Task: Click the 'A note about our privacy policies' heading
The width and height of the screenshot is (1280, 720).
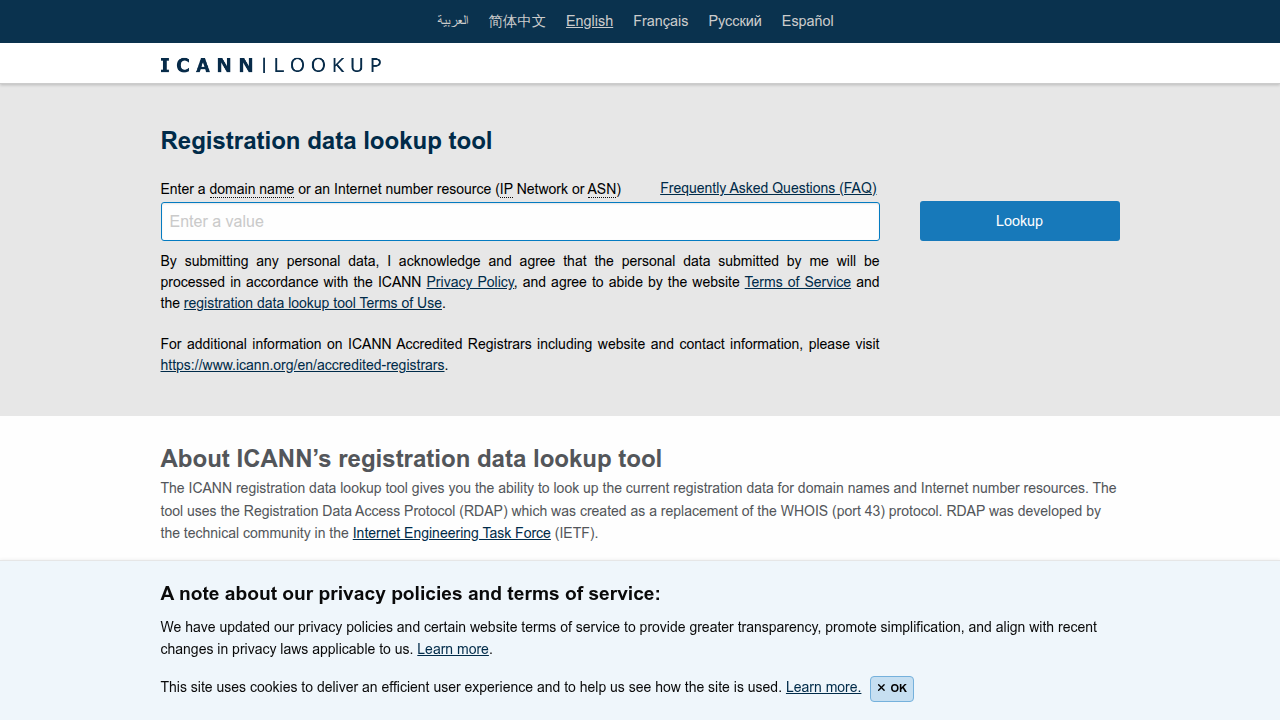Action: 410,594
